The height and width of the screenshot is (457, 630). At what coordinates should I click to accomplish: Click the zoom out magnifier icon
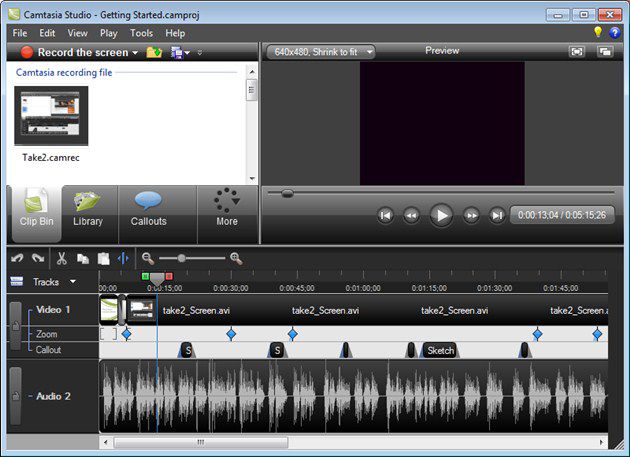[x=148, y=259]
